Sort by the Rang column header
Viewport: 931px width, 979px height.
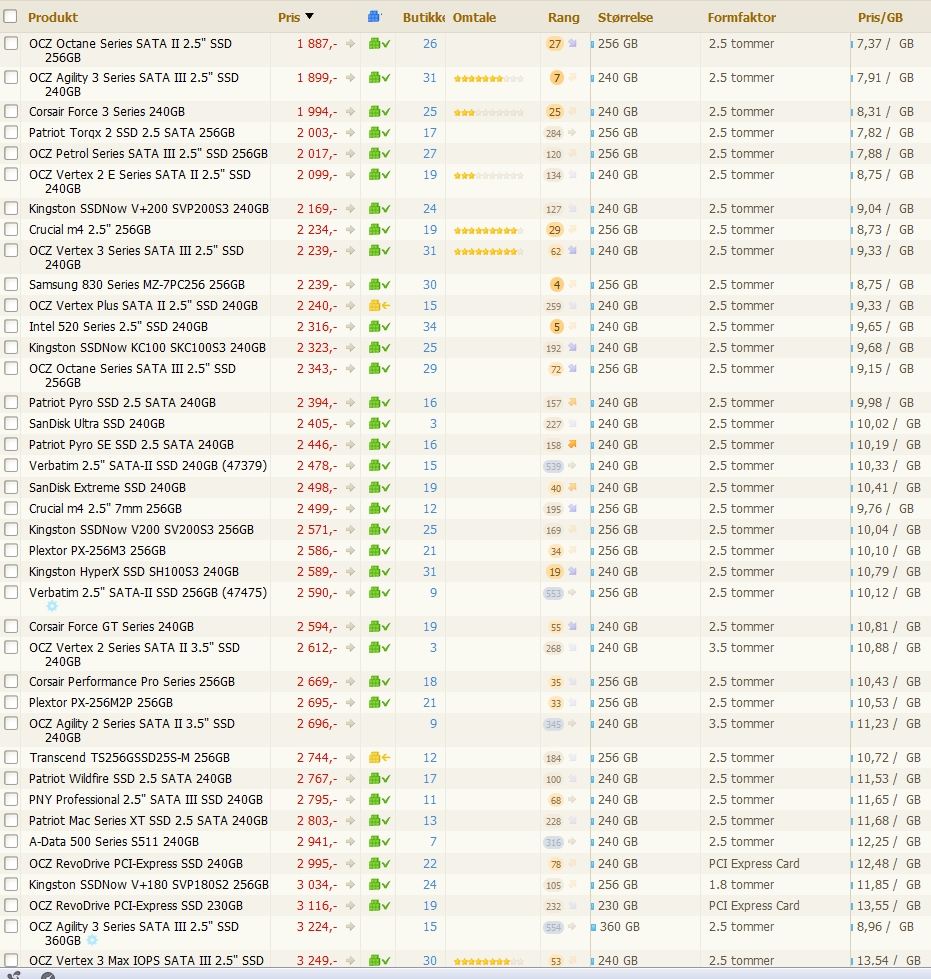pos(564,17)
